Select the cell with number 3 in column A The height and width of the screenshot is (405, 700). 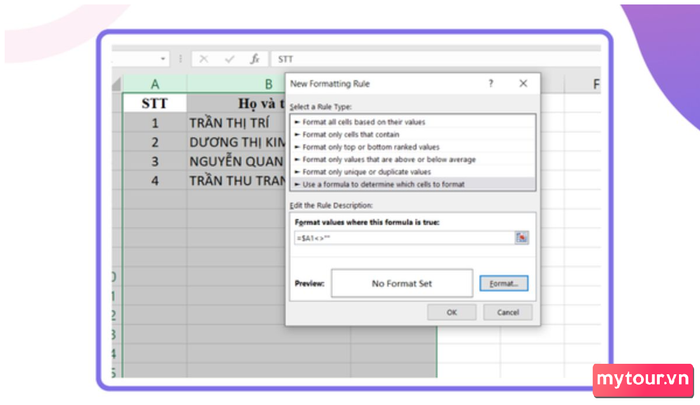(x=155, y=161)
